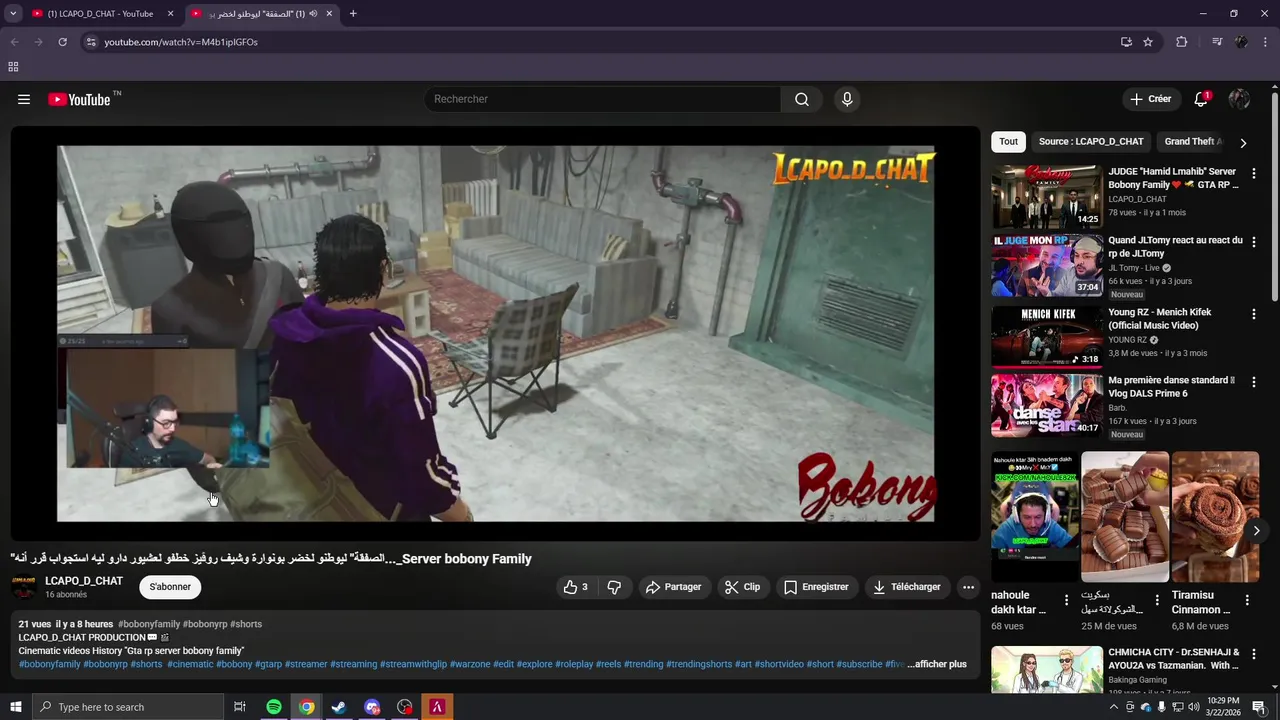Open the notifications bell
The width and height of the screenshot is (1280, 720).
(x=1201, y=99)
